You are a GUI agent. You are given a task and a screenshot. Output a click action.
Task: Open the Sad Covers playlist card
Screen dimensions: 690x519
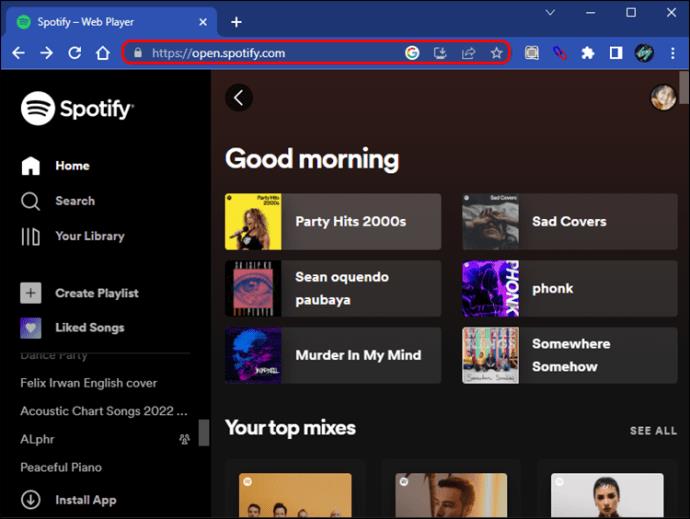(570, 221)
